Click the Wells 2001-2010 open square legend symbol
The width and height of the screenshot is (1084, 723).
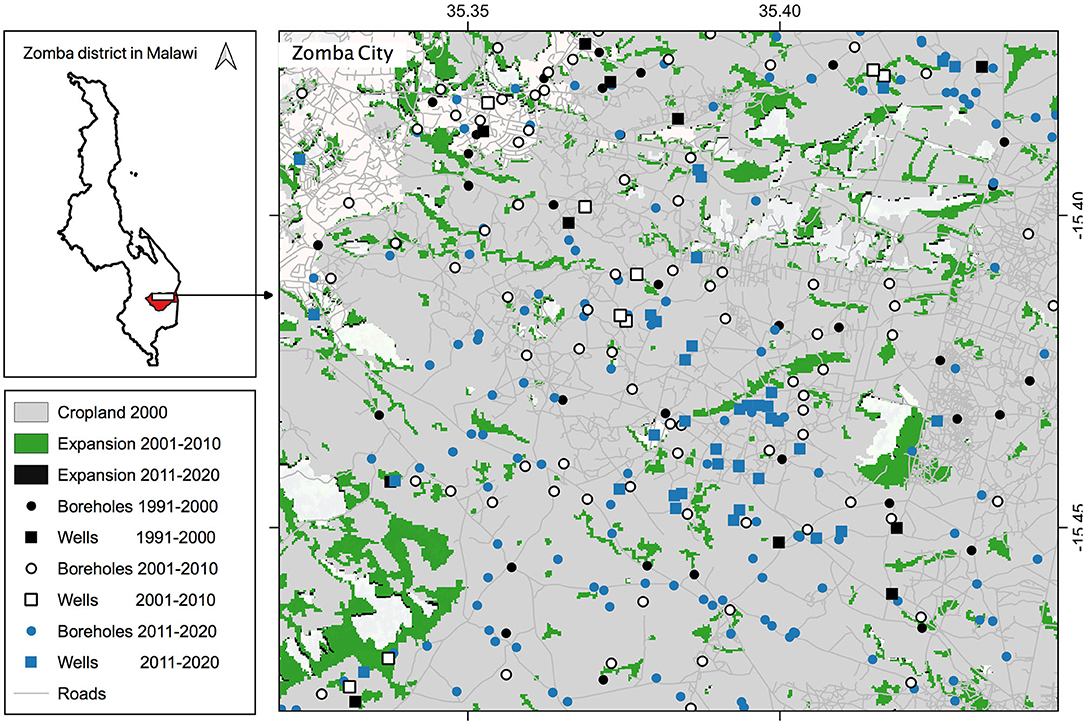(x=30, y=599)
